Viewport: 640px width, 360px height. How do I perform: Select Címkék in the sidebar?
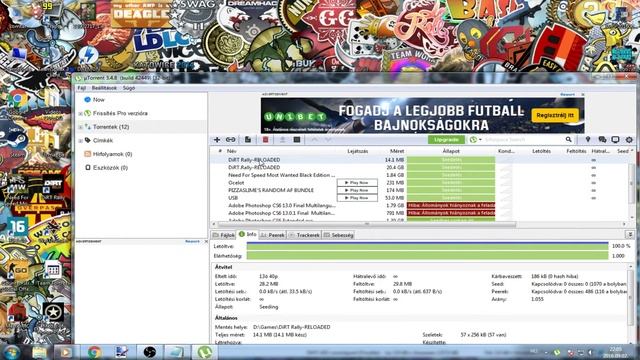point(102,140)
